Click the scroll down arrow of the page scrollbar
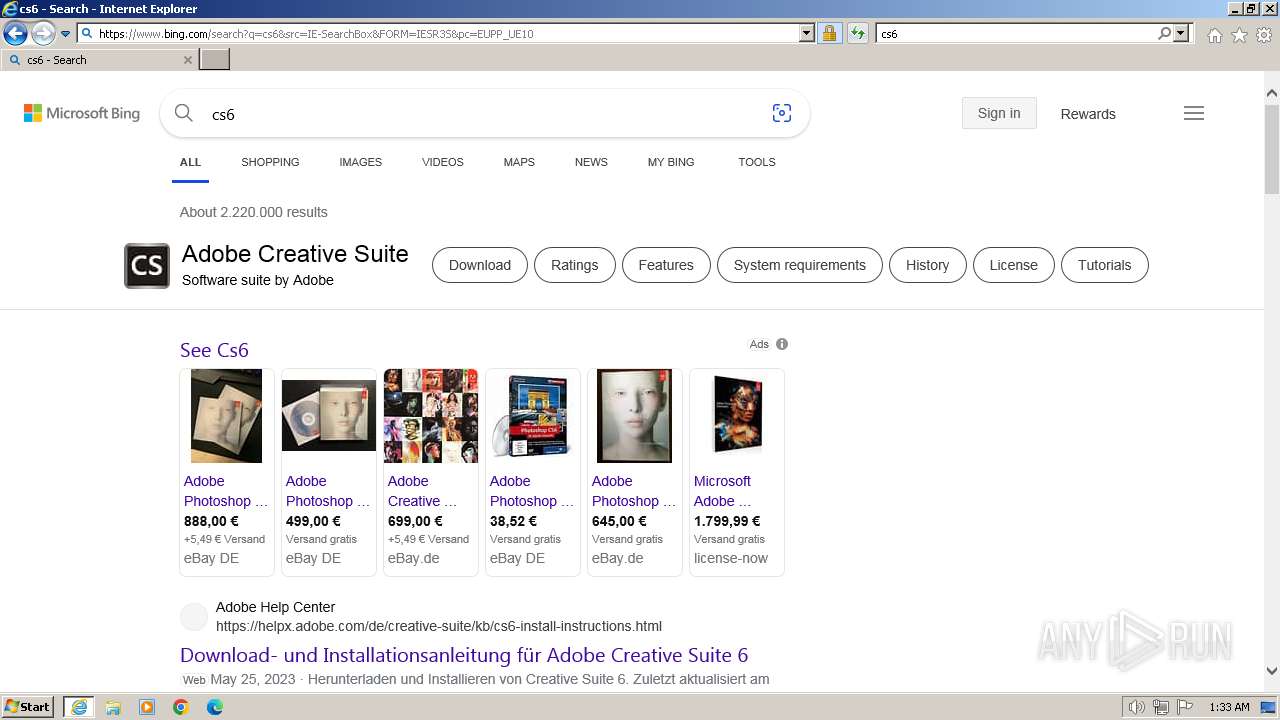This screenshot has width=1280, height=720. 1272,671
